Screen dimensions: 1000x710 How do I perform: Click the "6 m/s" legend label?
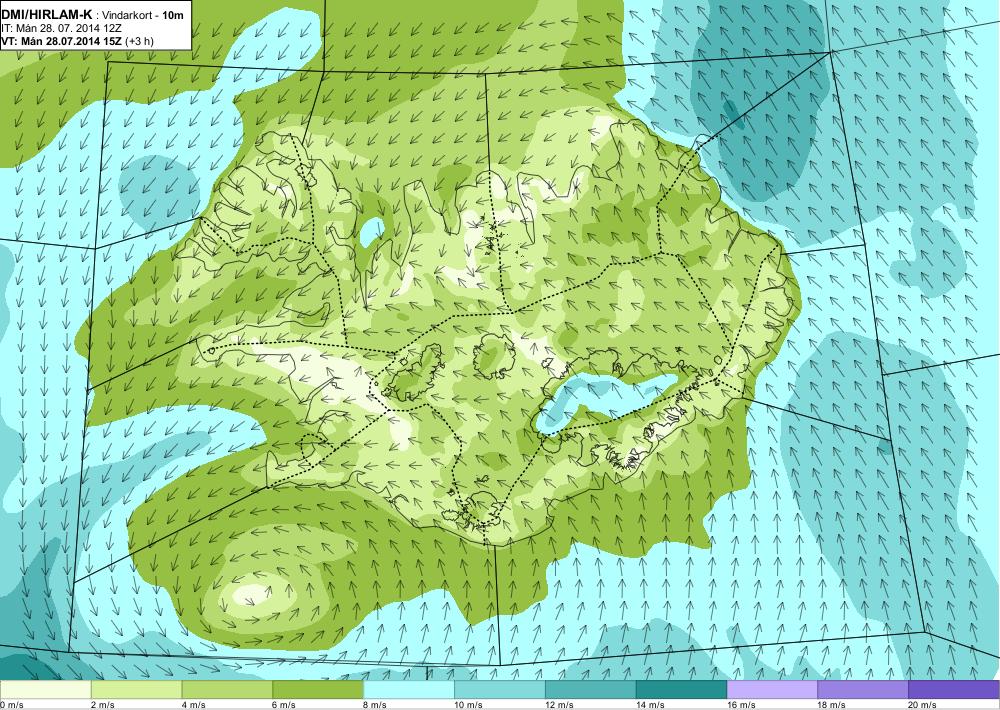click(x=285, y=705)
